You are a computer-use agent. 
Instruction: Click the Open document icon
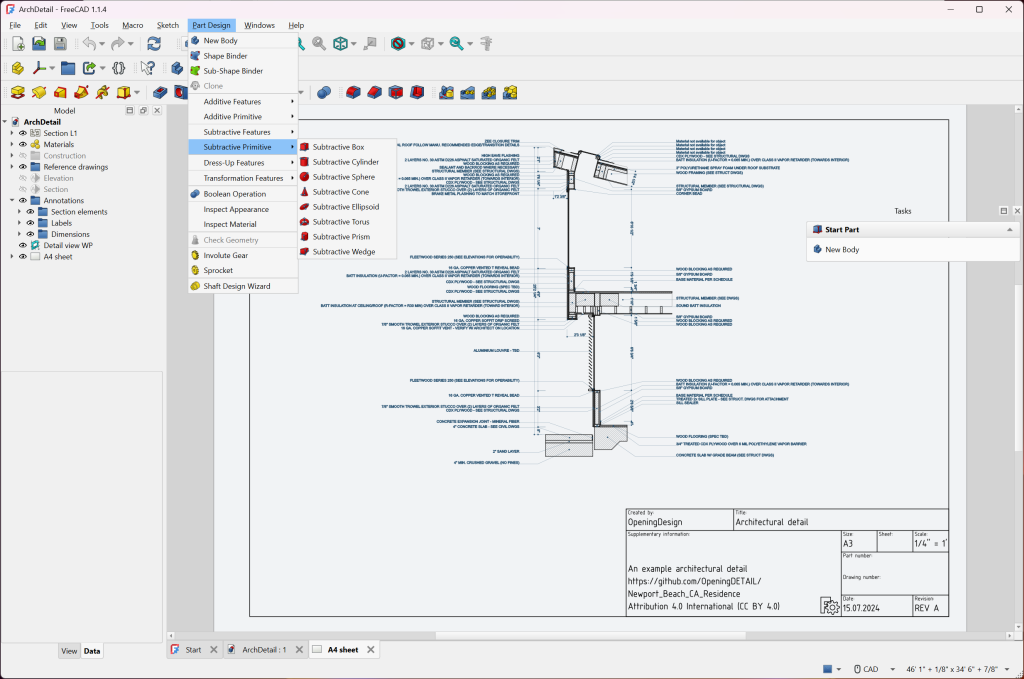point(39,44)
